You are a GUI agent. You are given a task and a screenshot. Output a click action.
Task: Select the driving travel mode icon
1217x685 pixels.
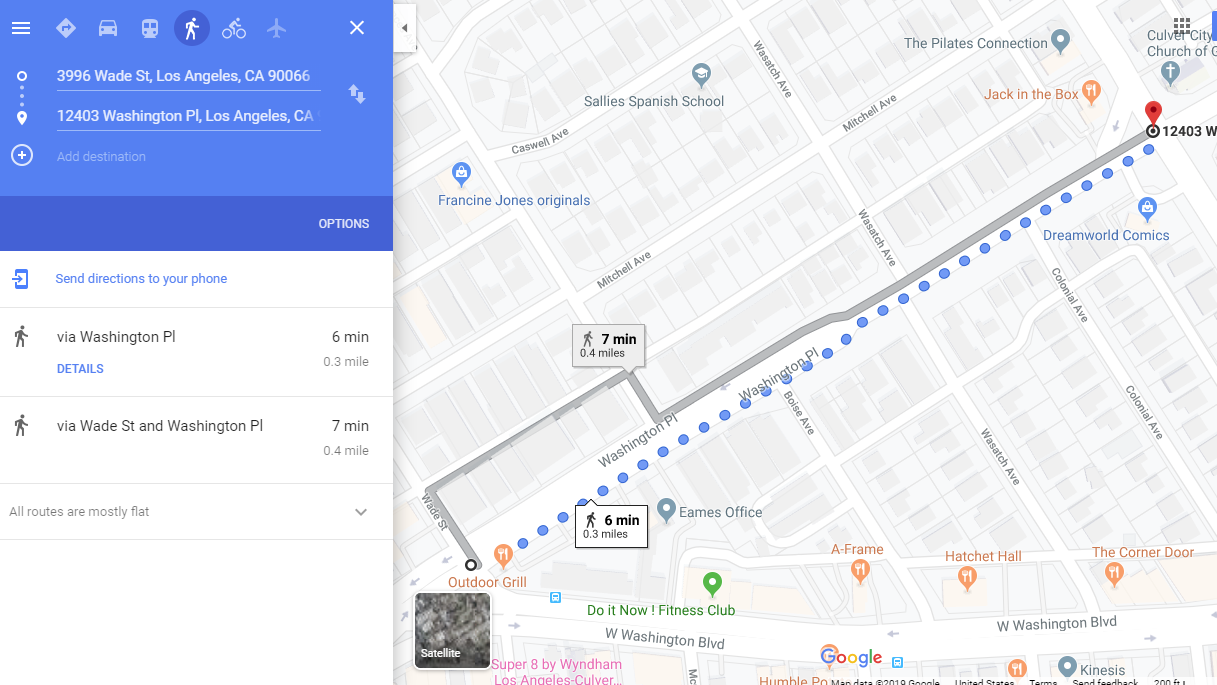click(x=108, y=28)
